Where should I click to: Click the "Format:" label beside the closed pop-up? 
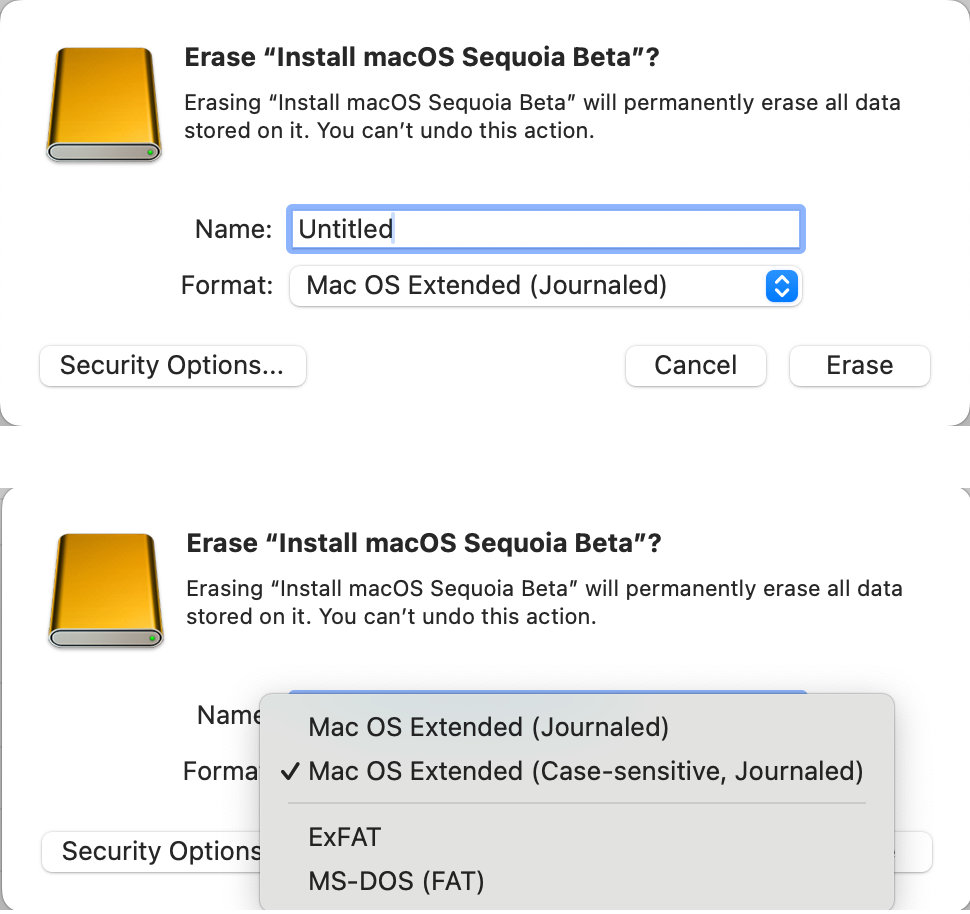tap(227, 286)
